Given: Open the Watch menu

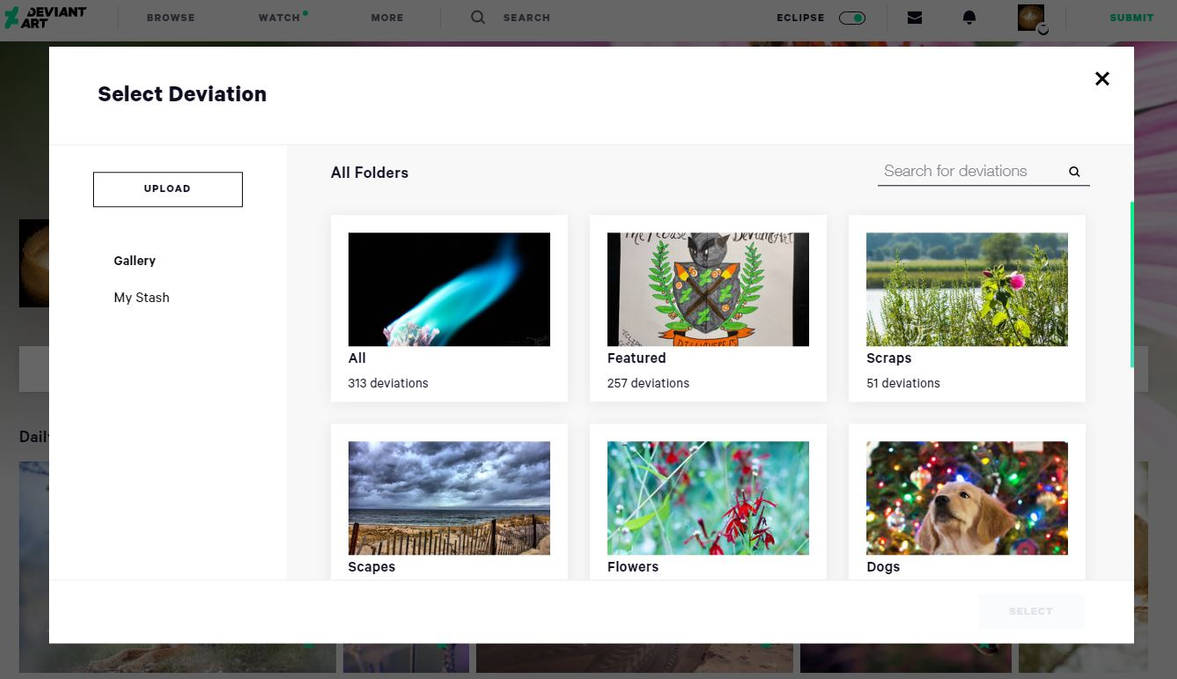Looking at the screenshot, I should click(280, 17).
